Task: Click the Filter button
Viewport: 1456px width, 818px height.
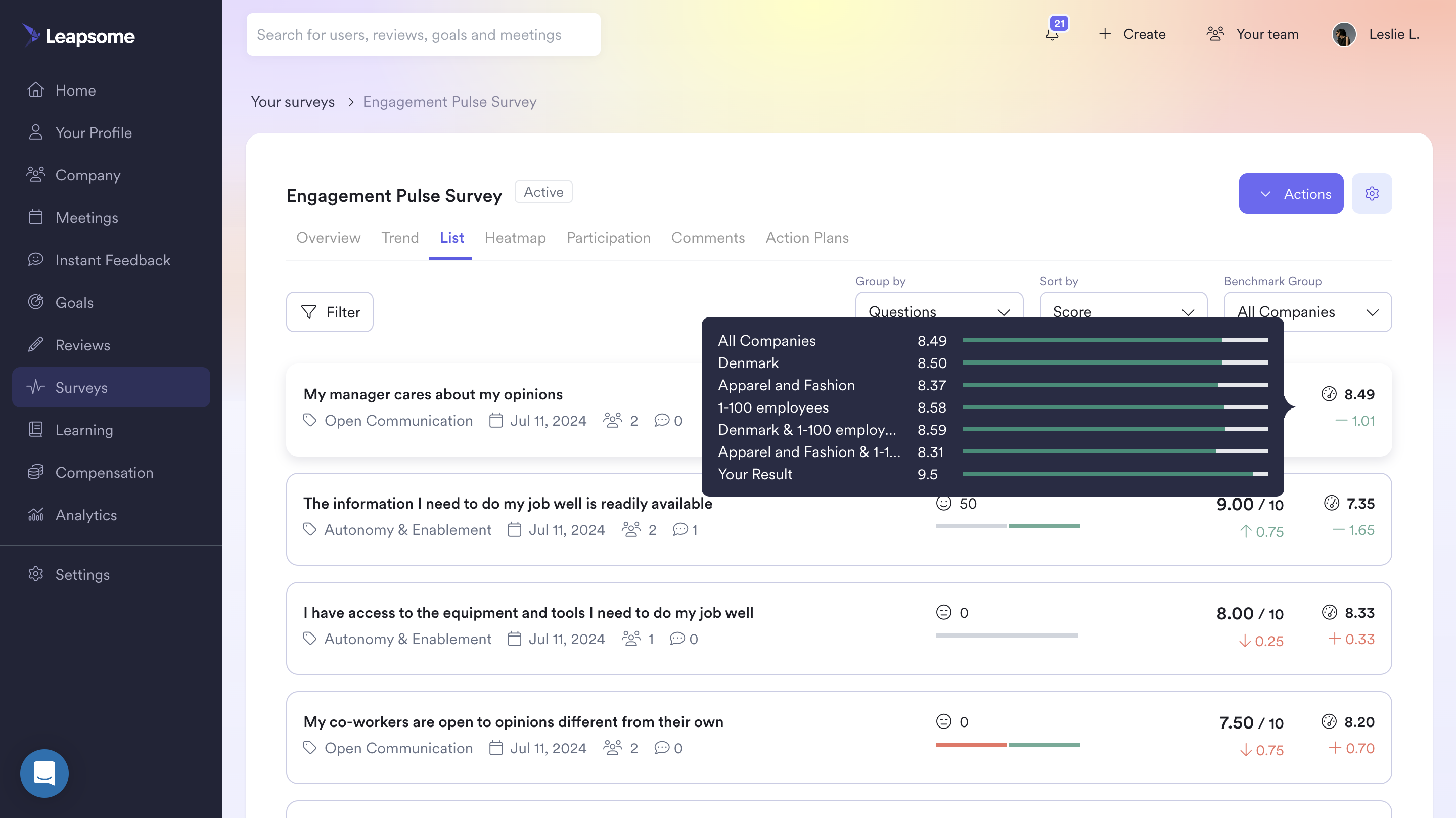Action: point(330,311)
